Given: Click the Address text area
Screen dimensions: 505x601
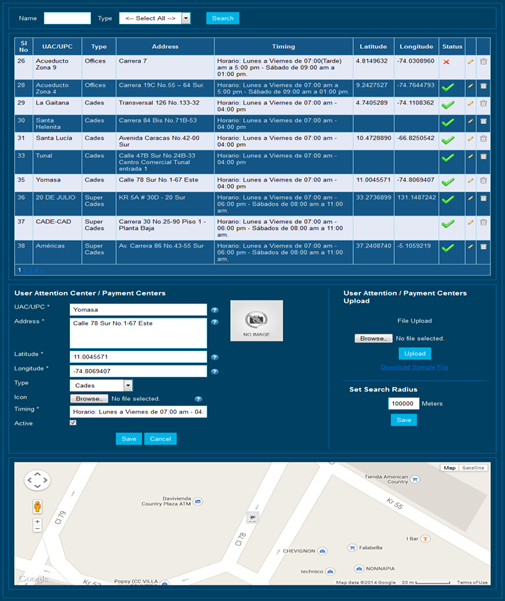Looking at the screenshot, I should point(138,333).
